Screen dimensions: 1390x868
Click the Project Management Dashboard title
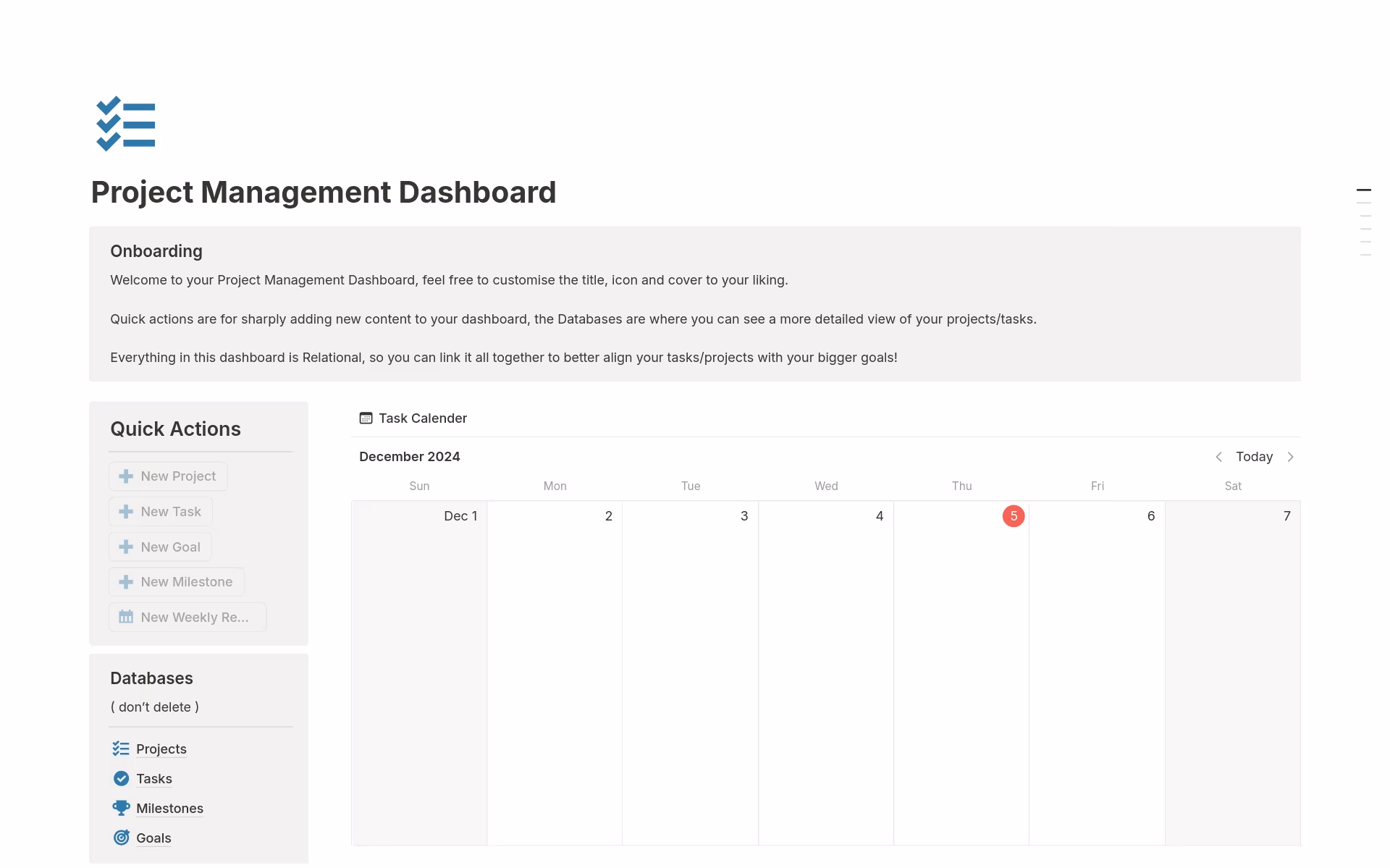[324, 192]
